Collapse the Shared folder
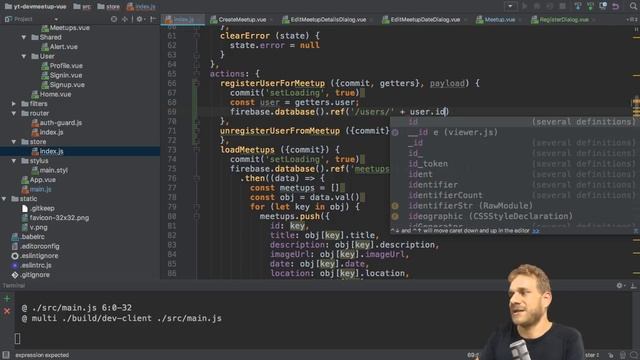640x360 pixels. click(24, 37)
